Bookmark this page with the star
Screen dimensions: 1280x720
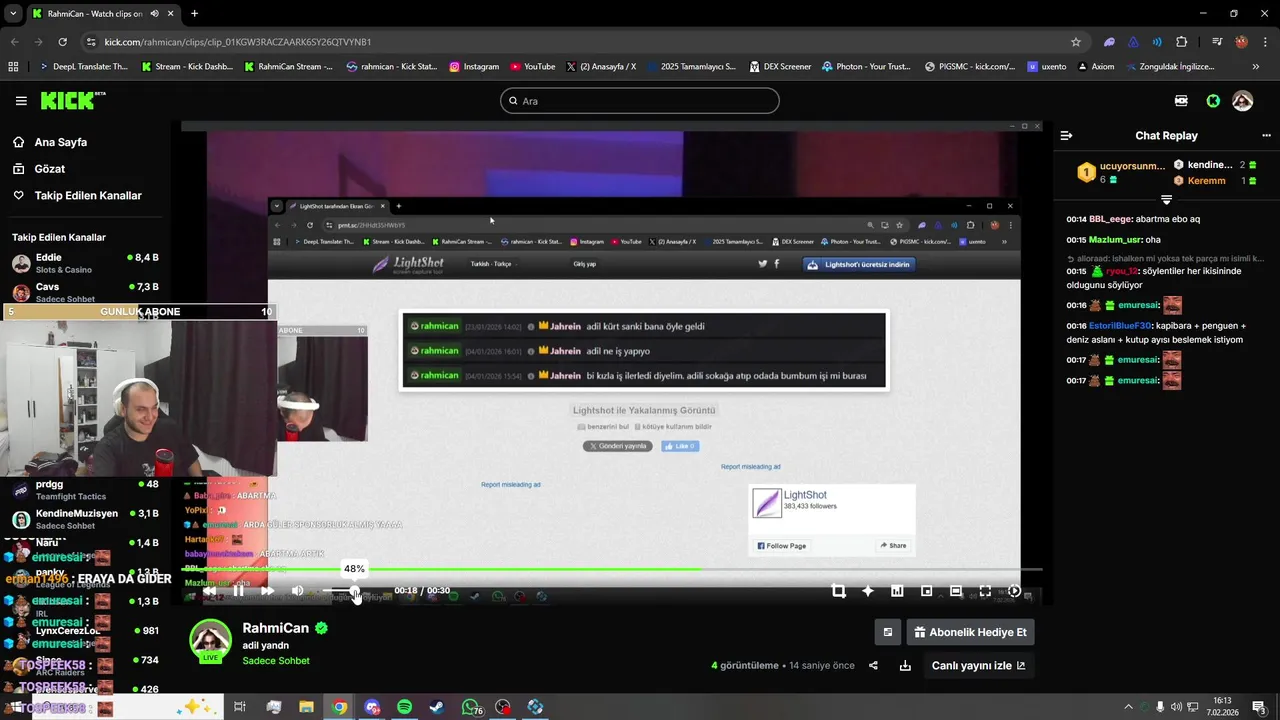(1076, 42)
